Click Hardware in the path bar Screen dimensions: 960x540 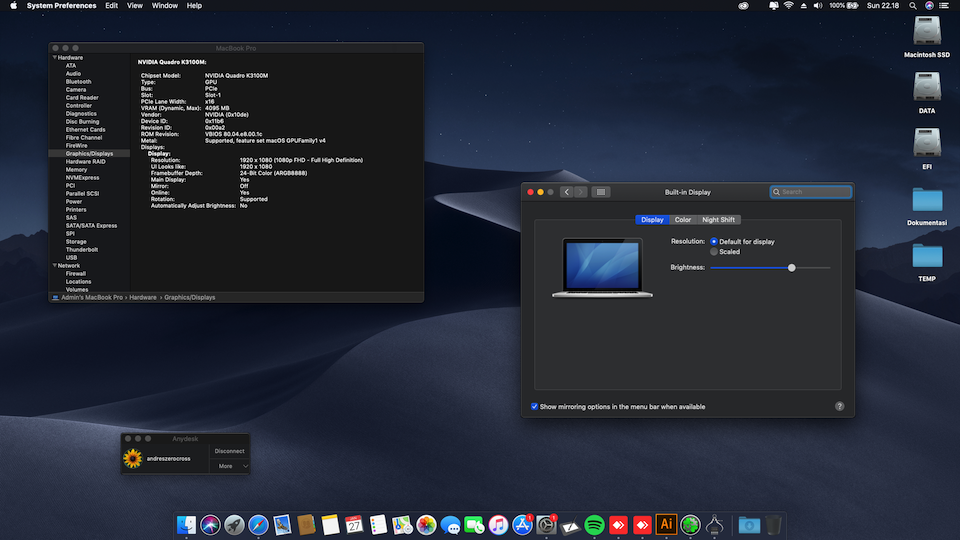143,298
